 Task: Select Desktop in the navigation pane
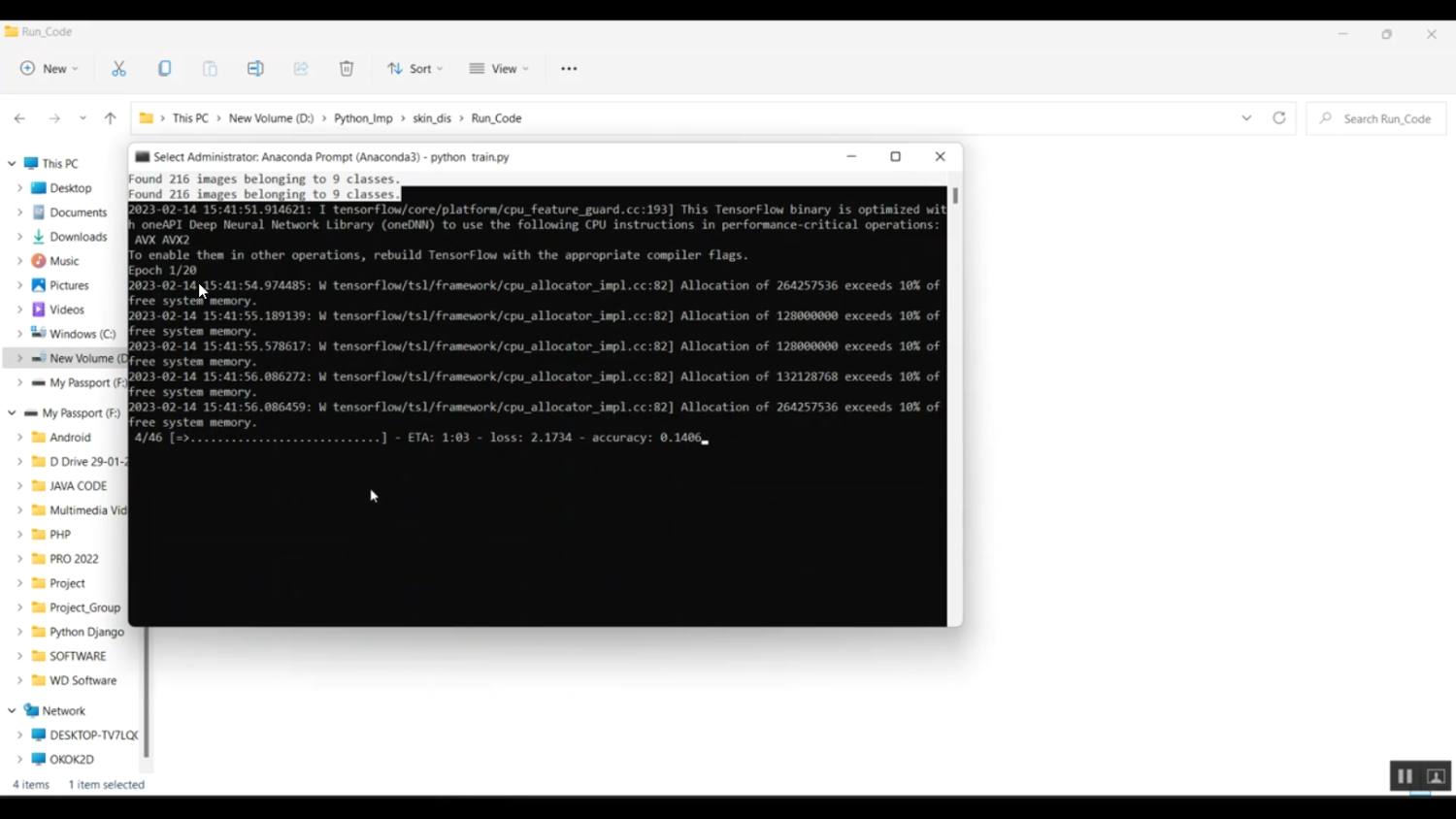[x=71, y=188]
